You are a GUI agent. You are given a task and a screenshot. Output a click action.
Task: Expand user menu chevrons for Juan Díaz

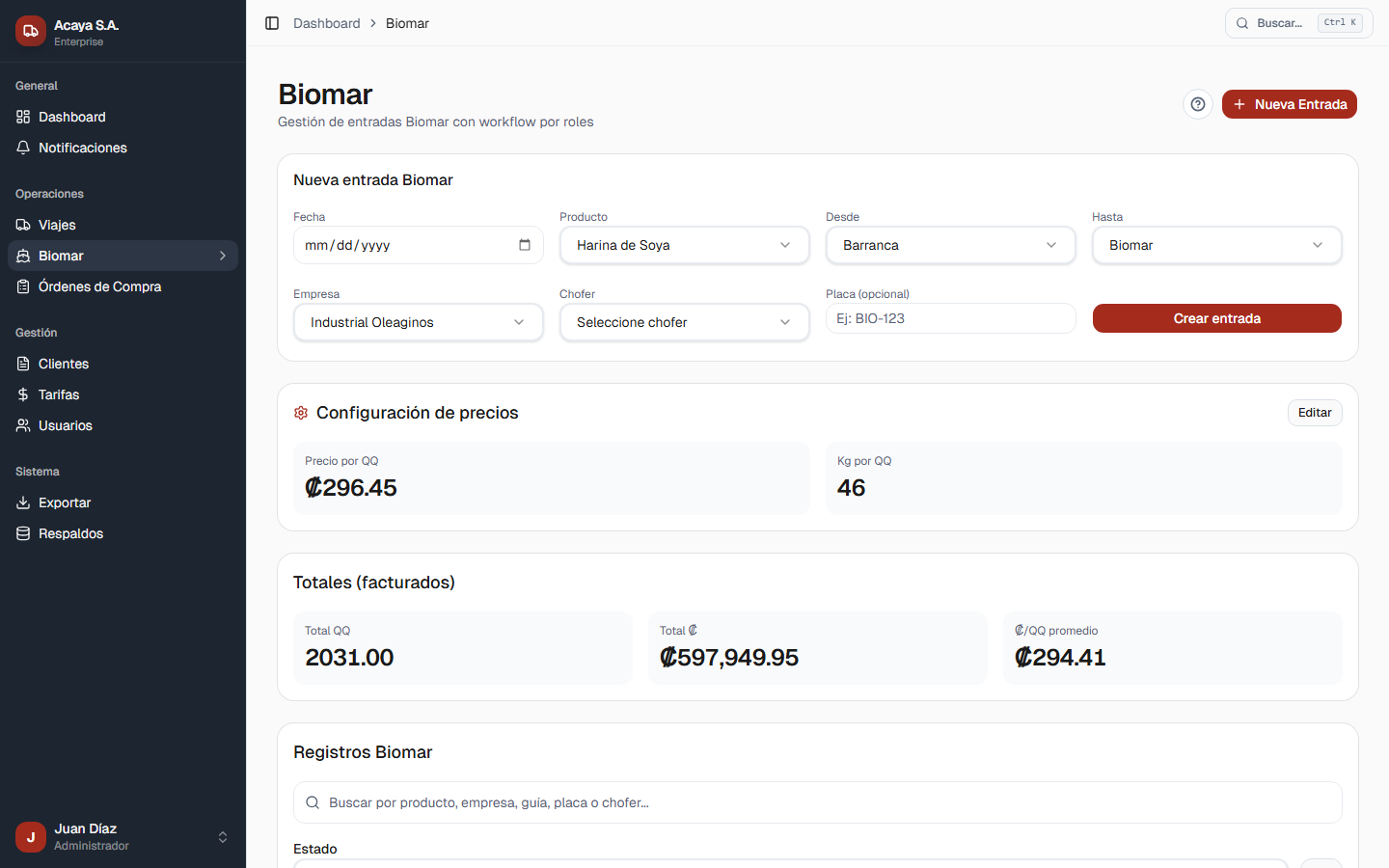point(223,837)
